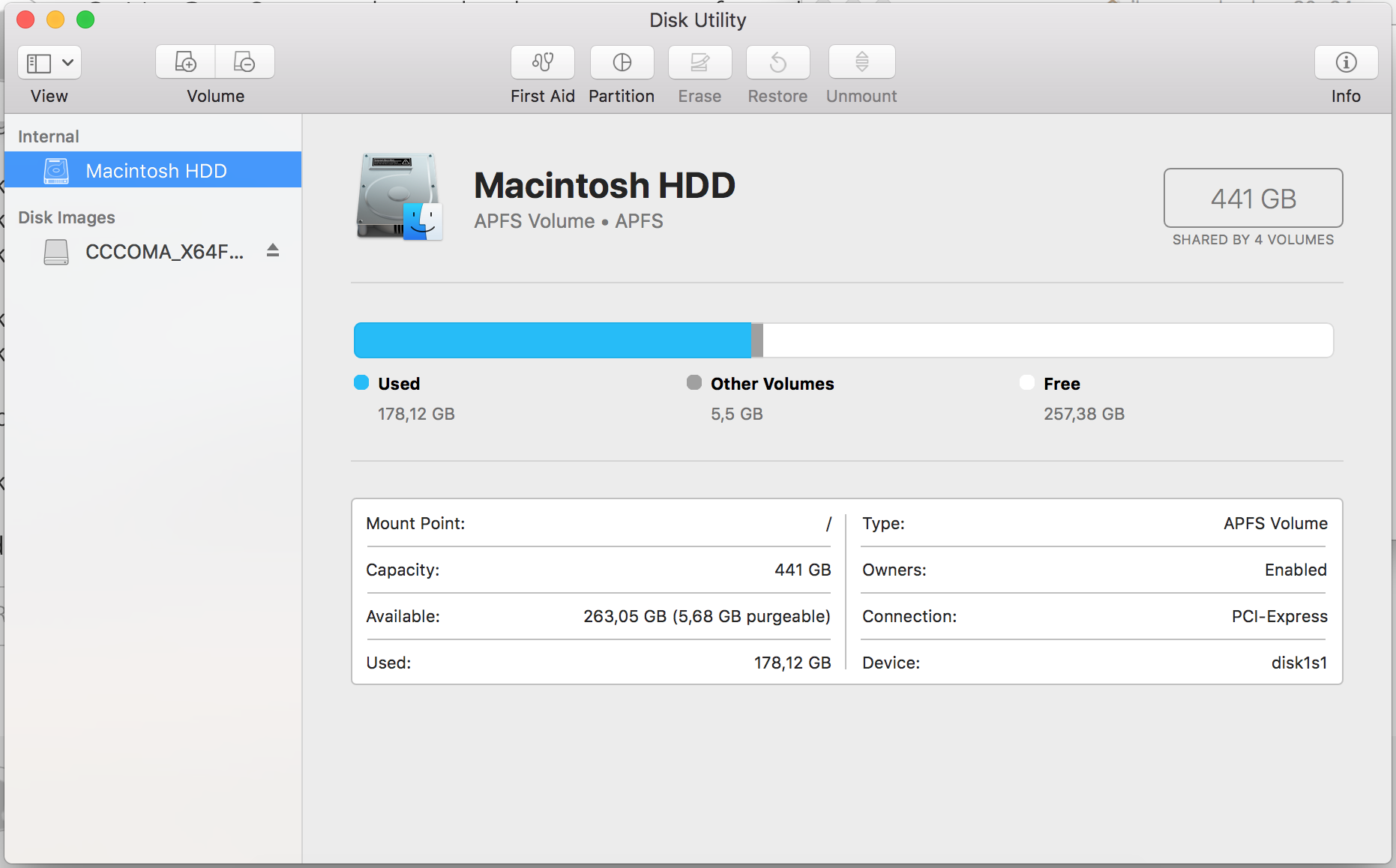The height and width of the screenshot is (868, 1396).
Task: Click the '257,38 GB' free value
Action: pyautogui.click(x=1084, y=414)
